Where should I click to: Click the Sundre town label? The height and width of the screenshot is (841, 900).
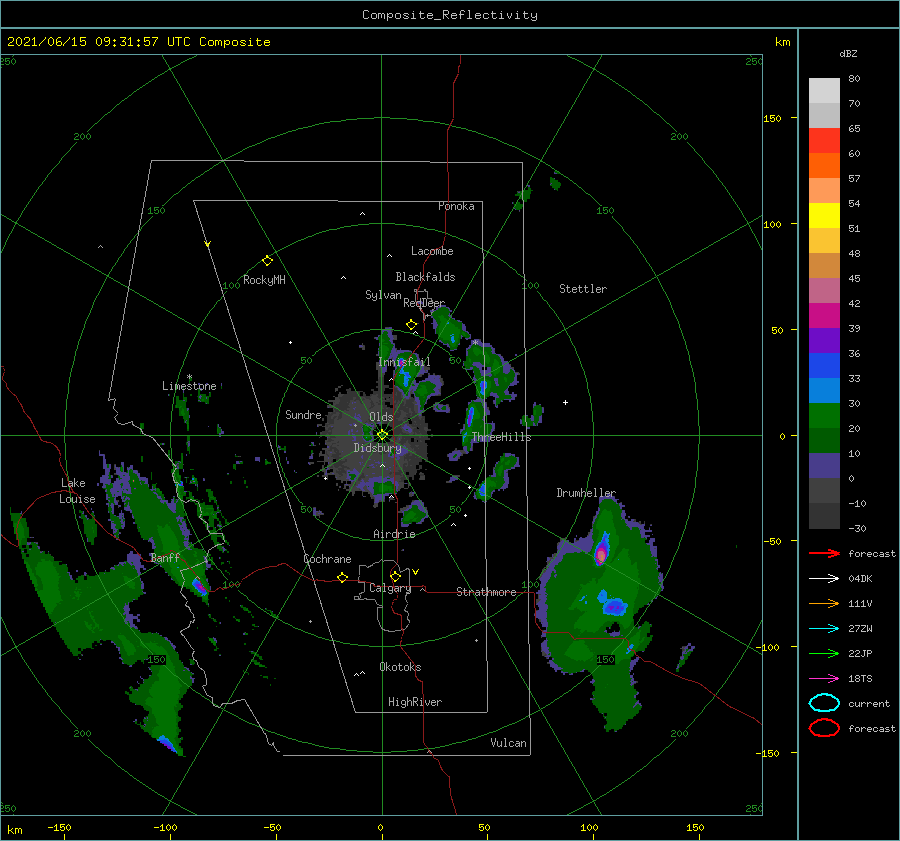303,414
